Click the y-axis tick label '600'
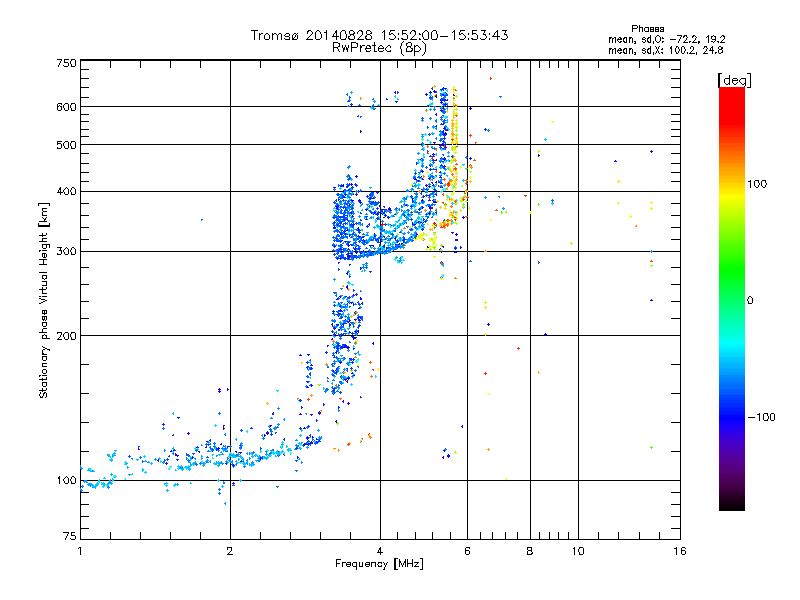The height and width of the screenshot is (600, 800). pyautogui.click(x=66, y=107)
